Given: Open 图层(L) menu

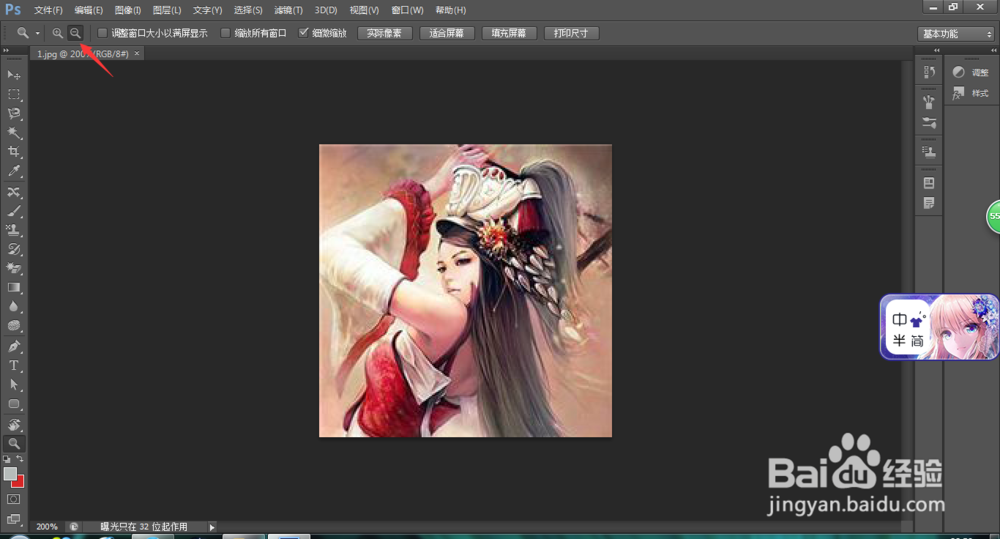Looking at the screenshot, I should 167,10.
